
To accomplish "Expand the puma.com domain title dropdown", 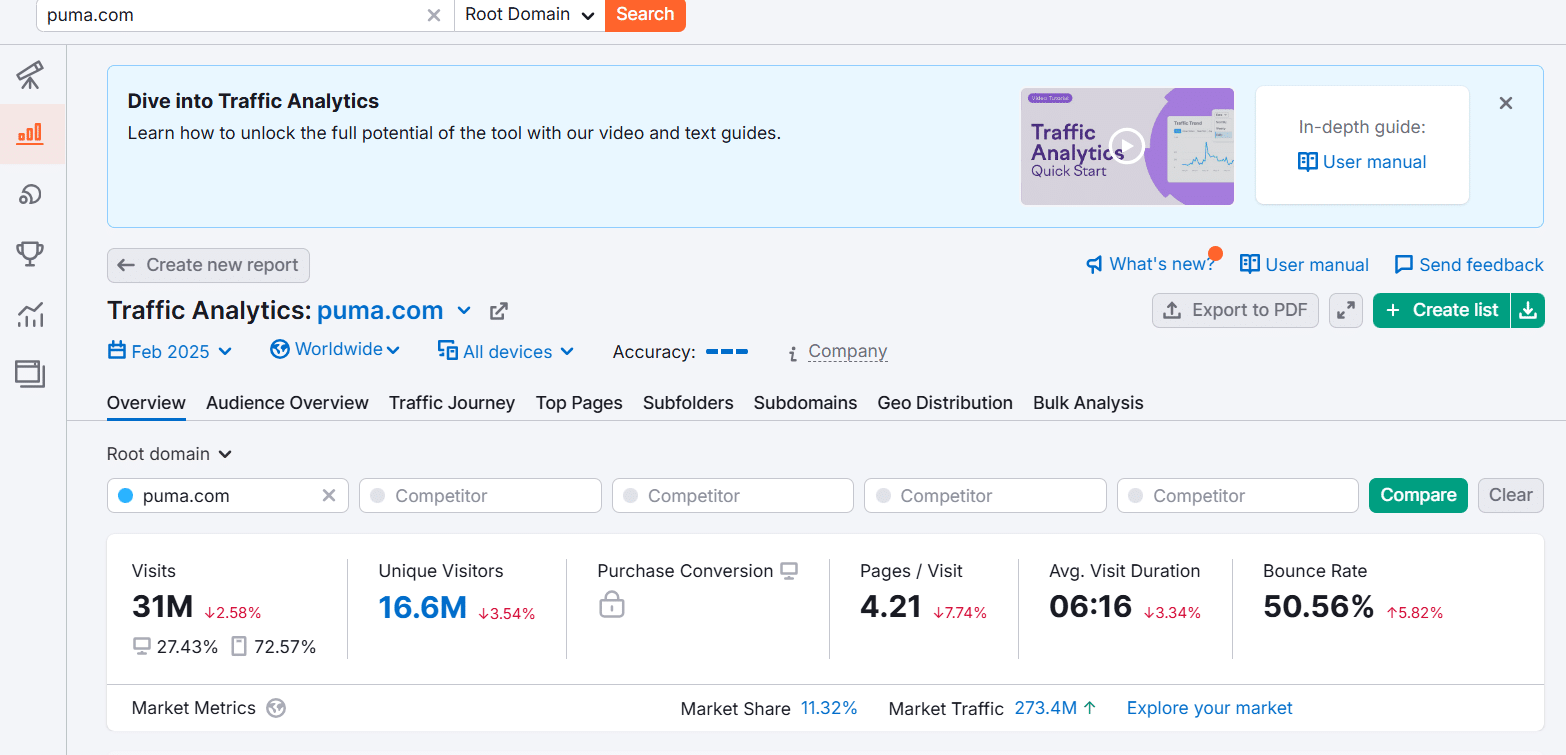I will [x=464, y=311].
